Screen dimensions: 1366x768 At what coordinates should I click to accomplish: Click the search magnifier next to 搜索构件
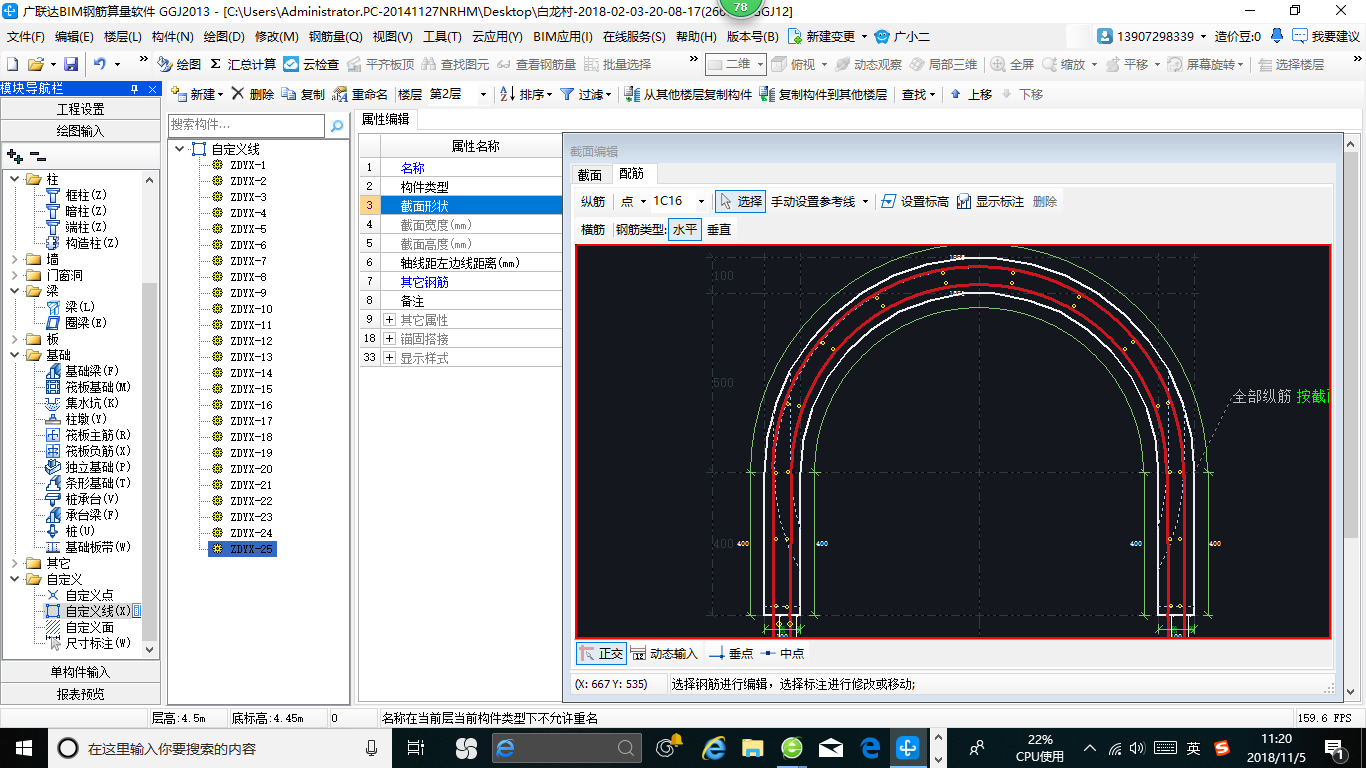(x=337, y=126)
